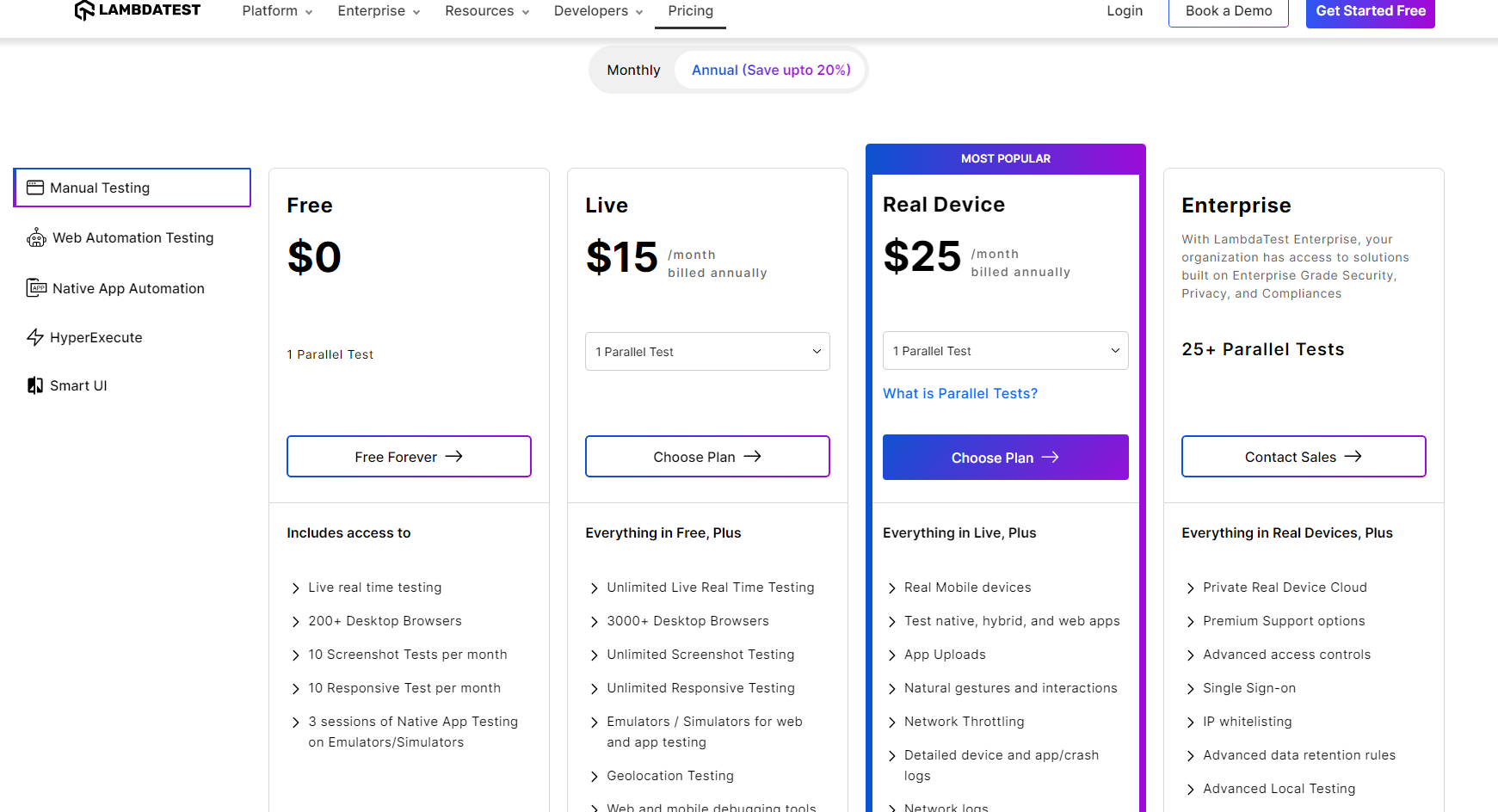This screenshot has height=812, width=1498.
Task: Expand 10 Responsive Test per month
Action: tap(396, 688)
